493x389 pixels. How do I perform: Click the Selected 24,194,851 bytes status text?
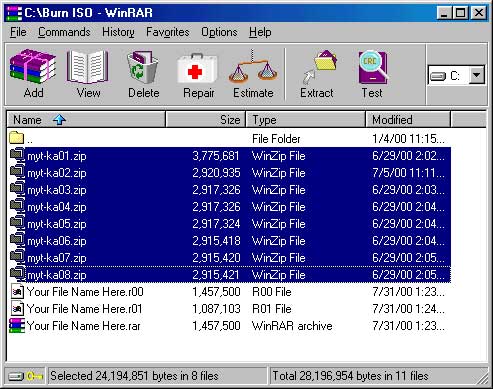tap(134, 376)
